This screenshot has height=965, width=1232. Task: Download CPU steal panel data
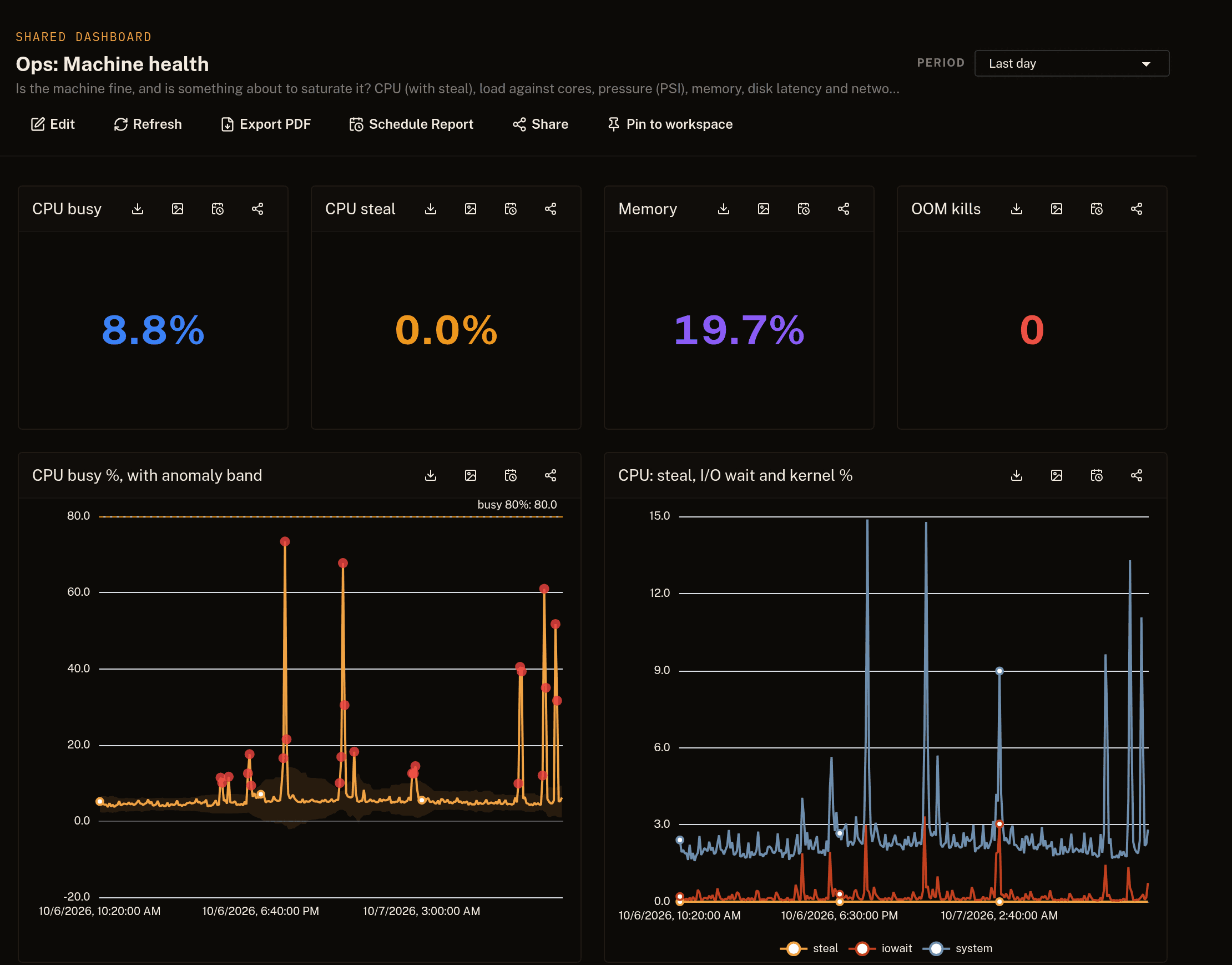click(x=430, y=209)
